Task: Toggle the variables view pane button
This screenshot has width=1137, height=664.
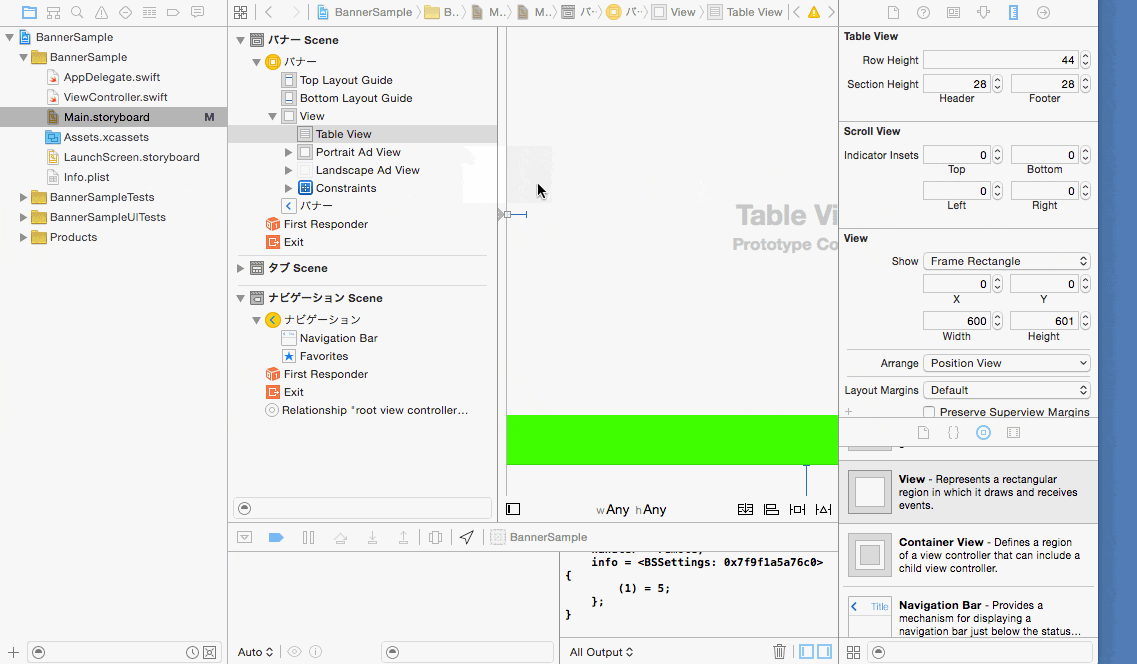Action: click(x=806, y=652)
